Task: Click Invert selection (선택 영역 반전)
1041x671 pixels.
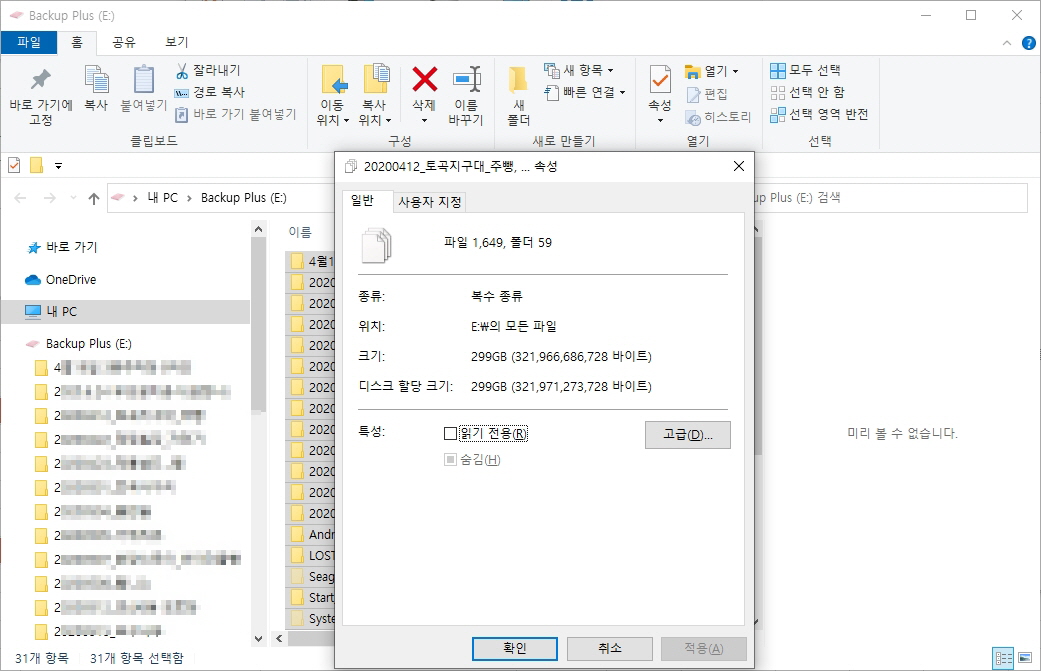Action: click(x=819, y=114)
